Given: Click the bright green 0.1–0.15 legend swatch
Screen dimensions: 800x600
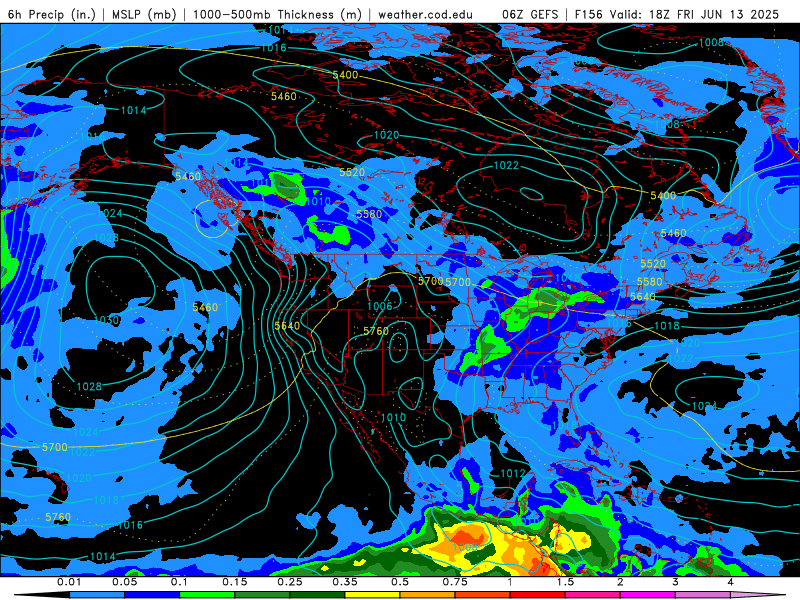Looking at the screenshot, I should (207, 595).
